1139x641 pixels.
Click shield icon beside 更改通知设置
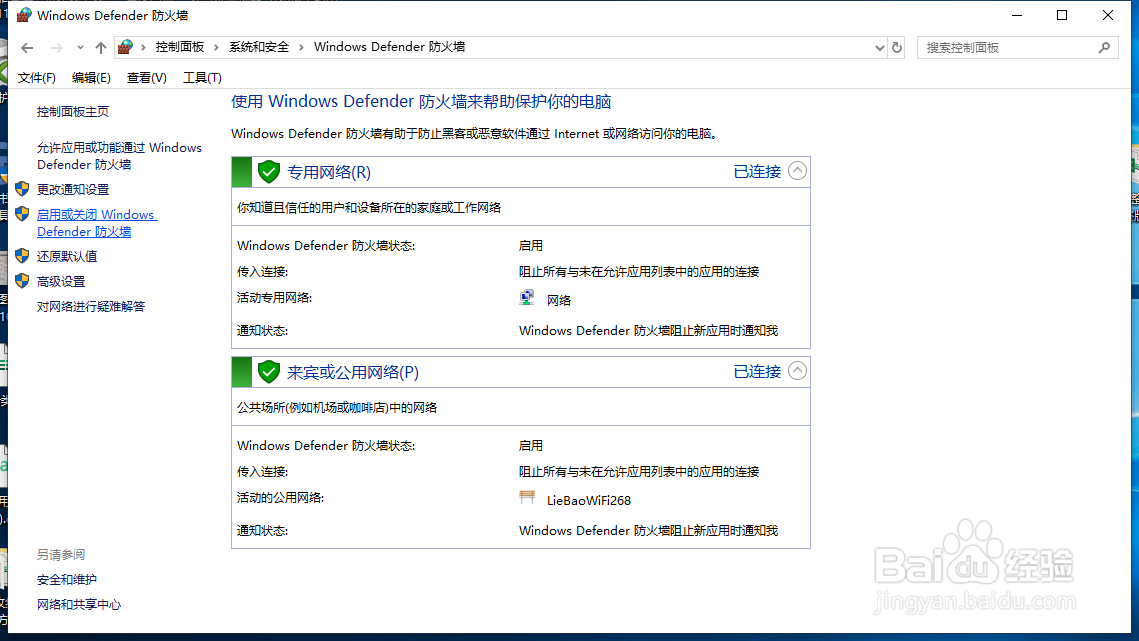(x=22, y=189)
